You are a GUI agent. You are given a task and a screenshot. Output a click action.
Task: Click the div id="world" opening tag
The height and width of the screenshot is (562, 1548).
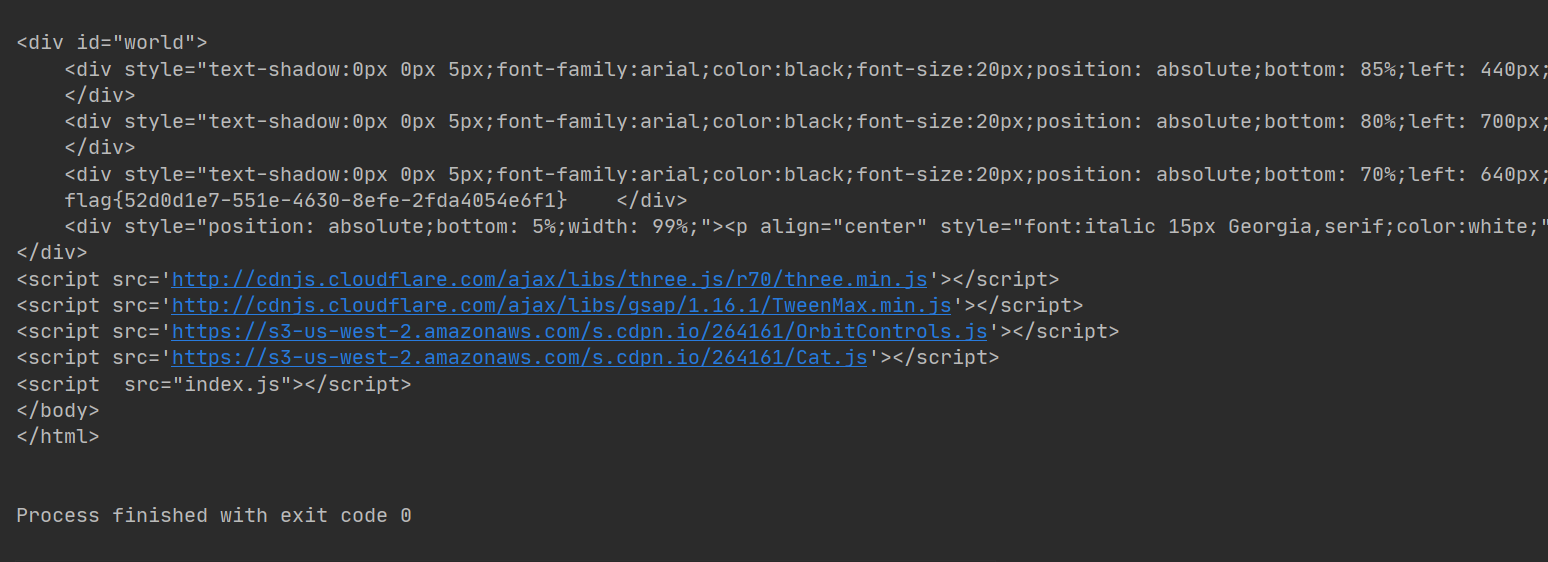pyautogui.click(x=112, y=43)
